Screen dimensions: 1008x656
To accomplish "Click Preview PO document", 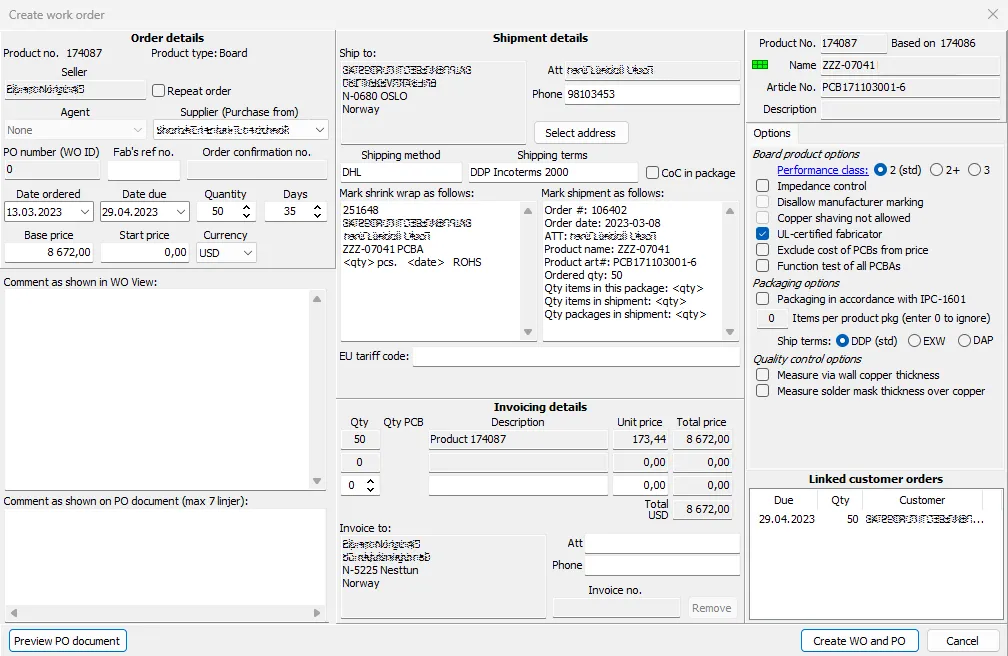I will (67, 640).
